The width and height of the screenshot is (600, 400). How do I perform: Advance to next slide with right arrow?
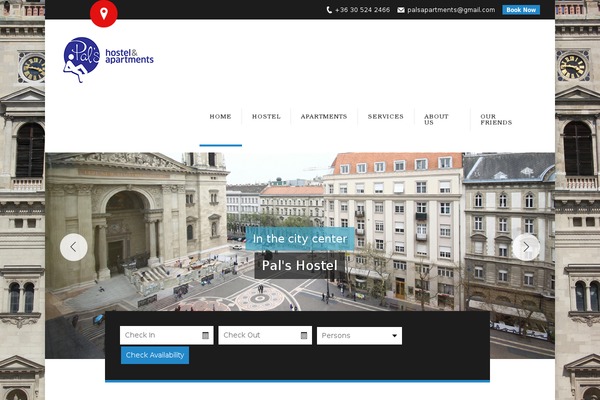coord(526,247)
